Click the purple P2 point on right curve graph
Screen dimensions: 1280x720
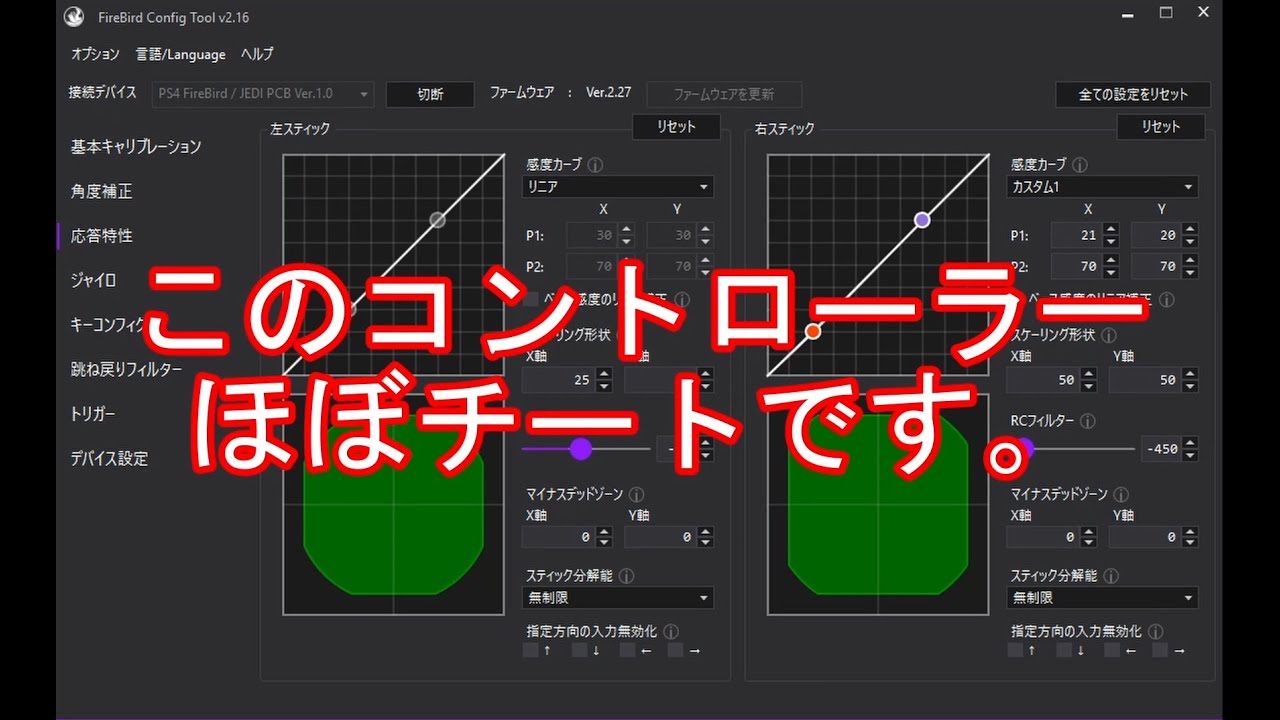(922, 219)
